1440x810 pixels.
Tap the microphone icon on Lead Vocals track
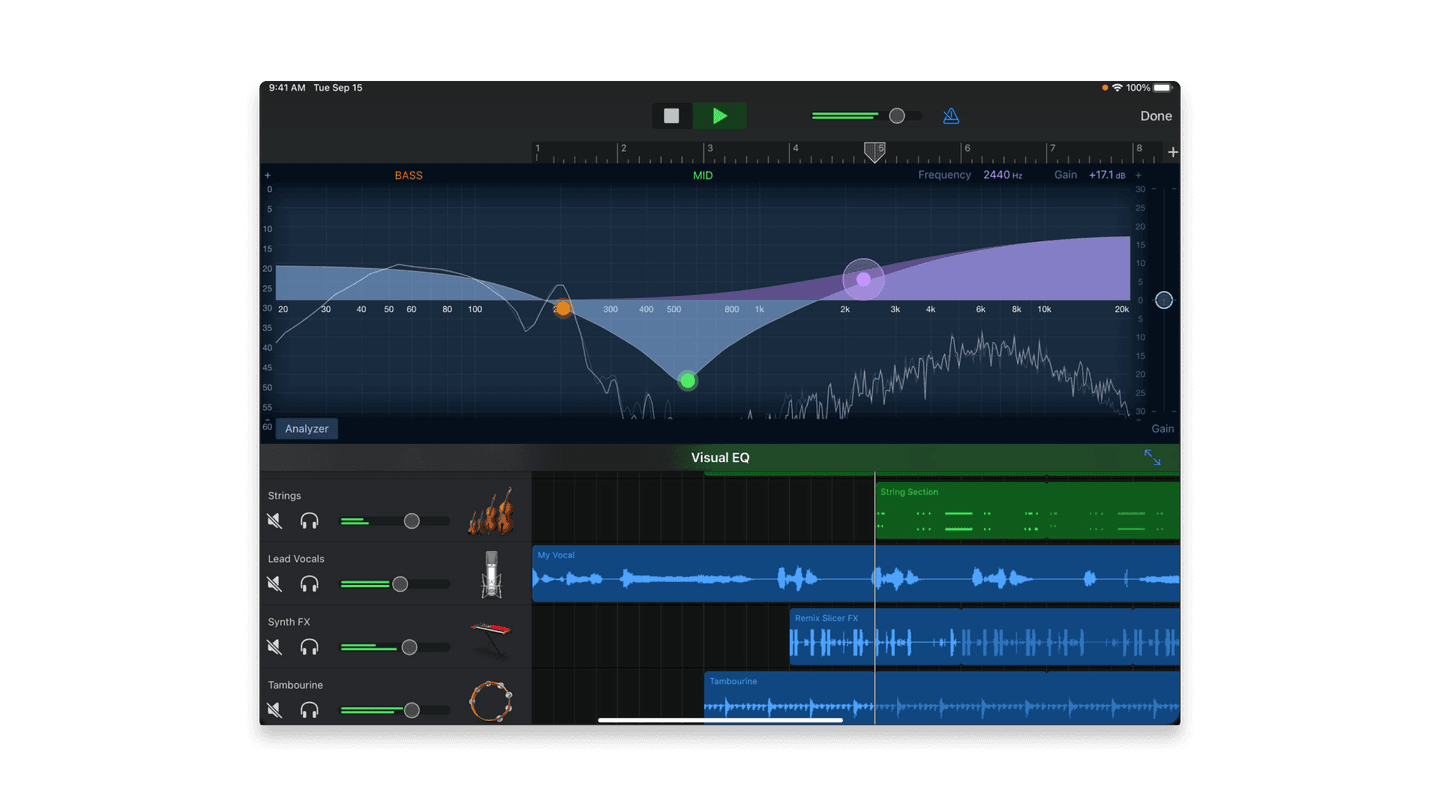point(491,575)
